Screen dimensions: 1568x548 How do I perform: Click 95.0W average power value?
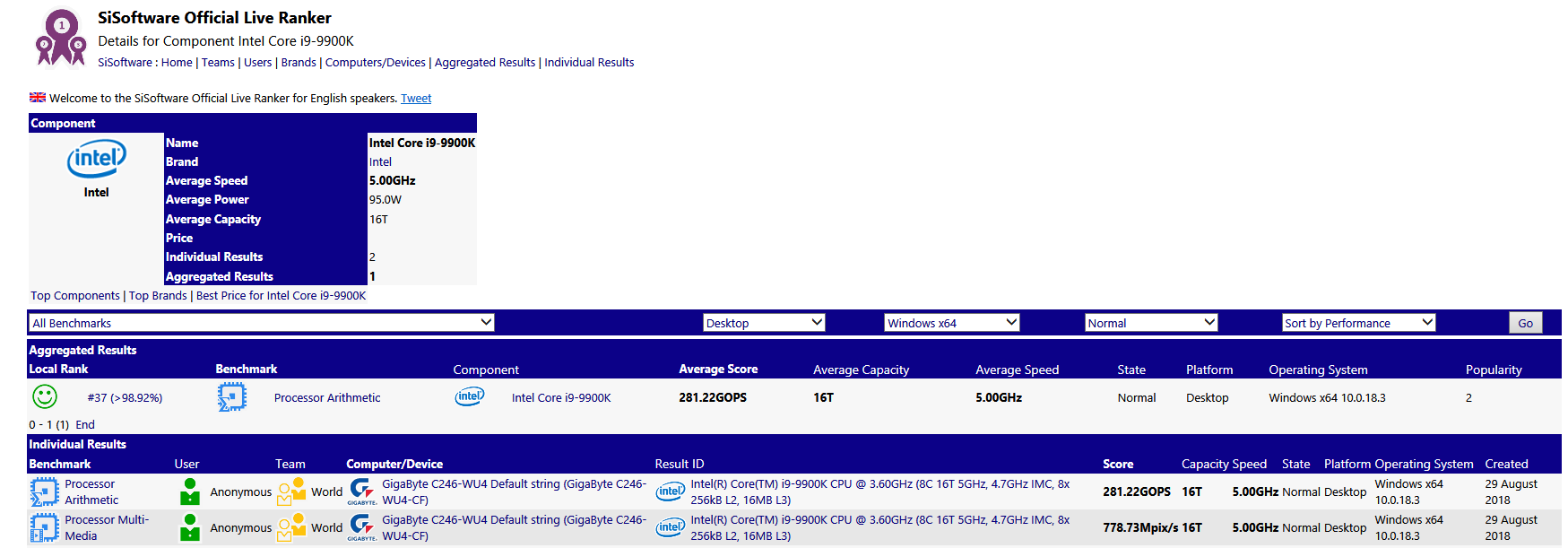tap(386, 200)
